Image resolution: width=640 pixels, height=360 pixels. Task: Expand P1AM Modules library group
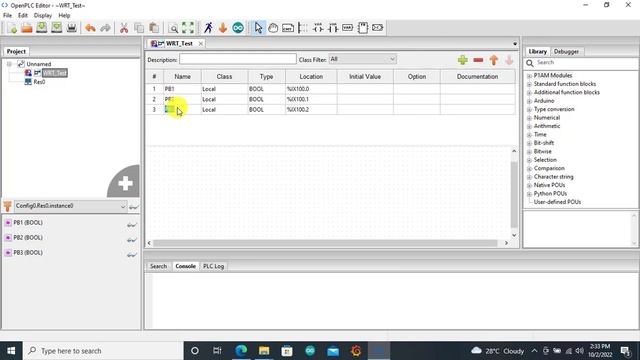click(529, 76)
